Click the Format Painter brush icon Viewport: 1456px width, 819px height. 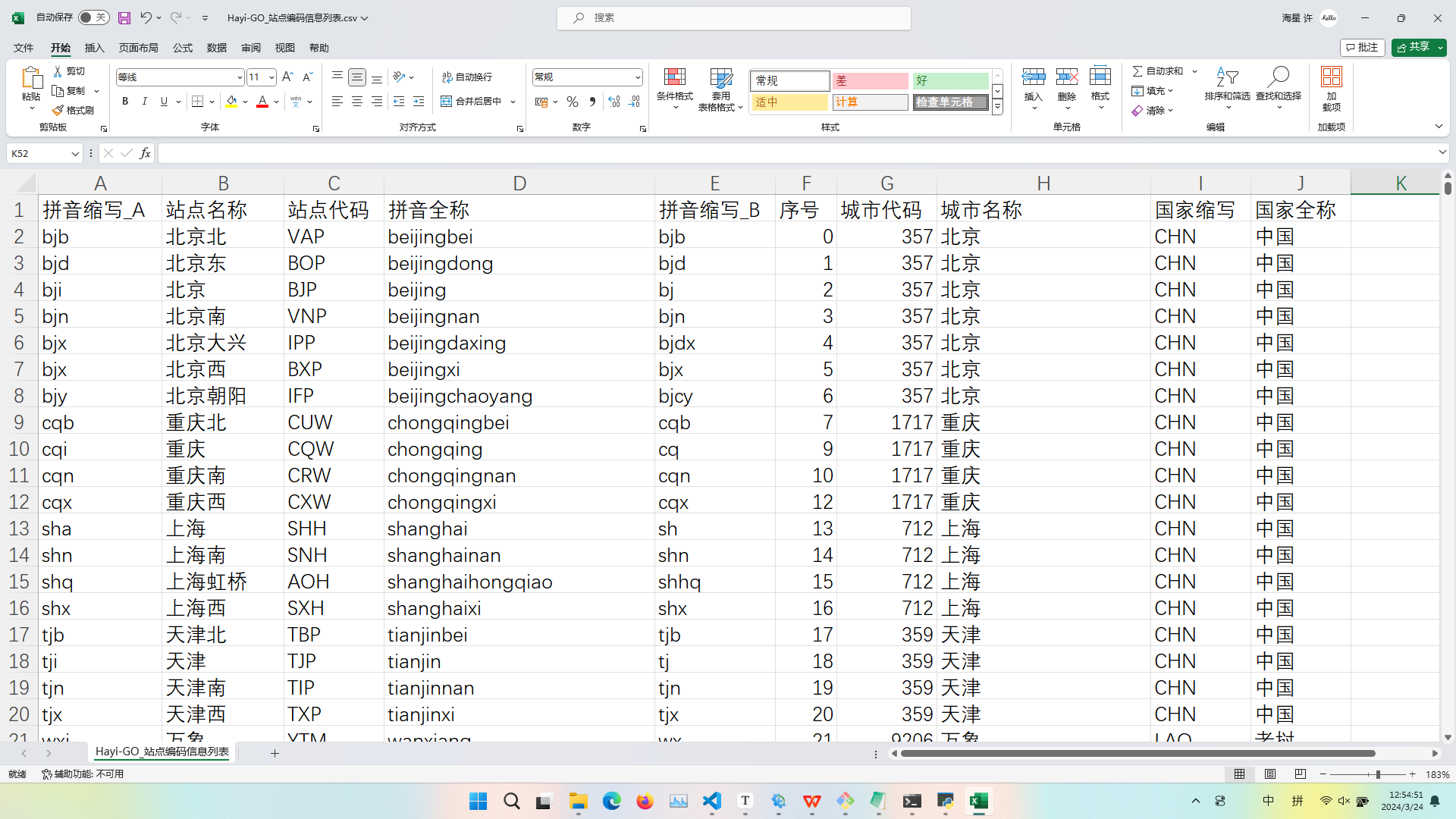pyautogui.click(x=58, y=111)
